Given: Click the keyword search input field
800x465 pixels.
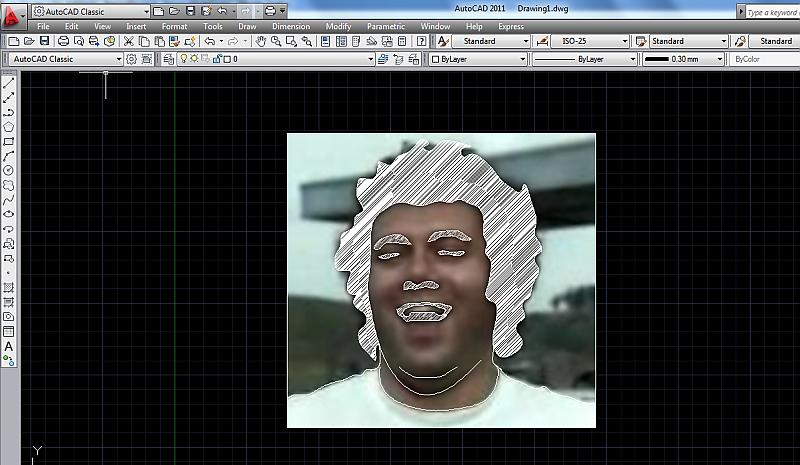Looking at the screenshot, I should point(773,12).
